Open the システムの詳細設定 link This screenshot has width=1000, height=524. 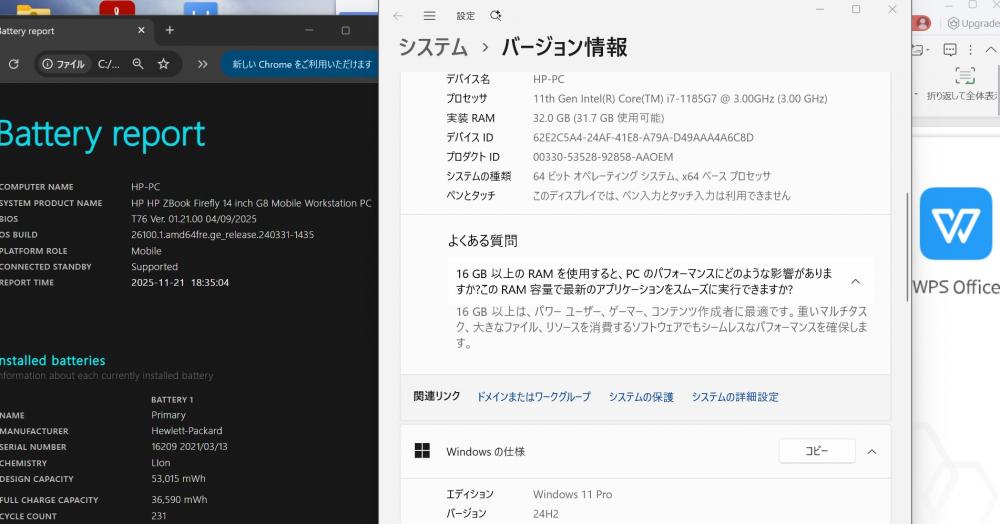[735, 397]
